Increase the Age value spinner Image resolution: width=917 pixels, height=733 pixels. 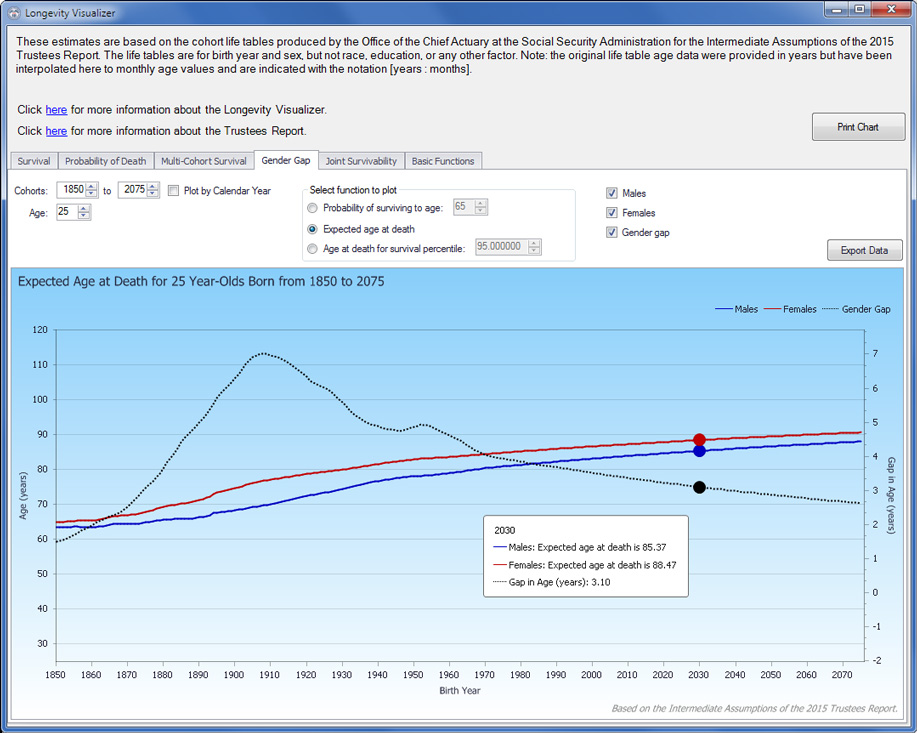pos(84,208)
